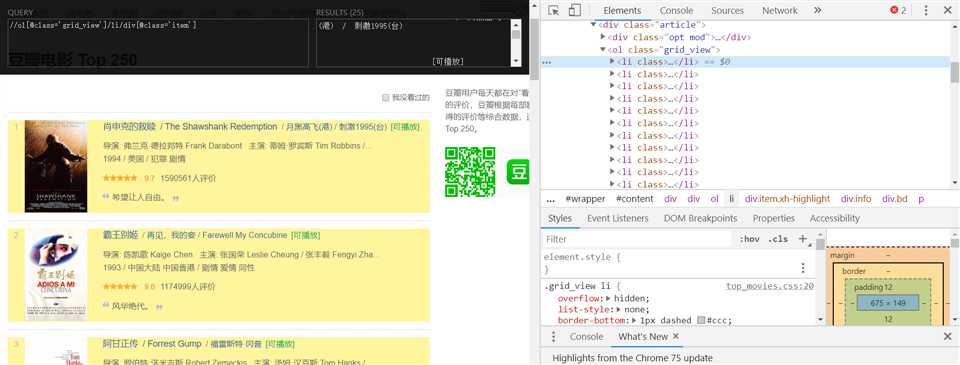The width and height of the screenshot is (960, 365).
Task: Expand the selected li node marked $0
Action: pos(612,62)
